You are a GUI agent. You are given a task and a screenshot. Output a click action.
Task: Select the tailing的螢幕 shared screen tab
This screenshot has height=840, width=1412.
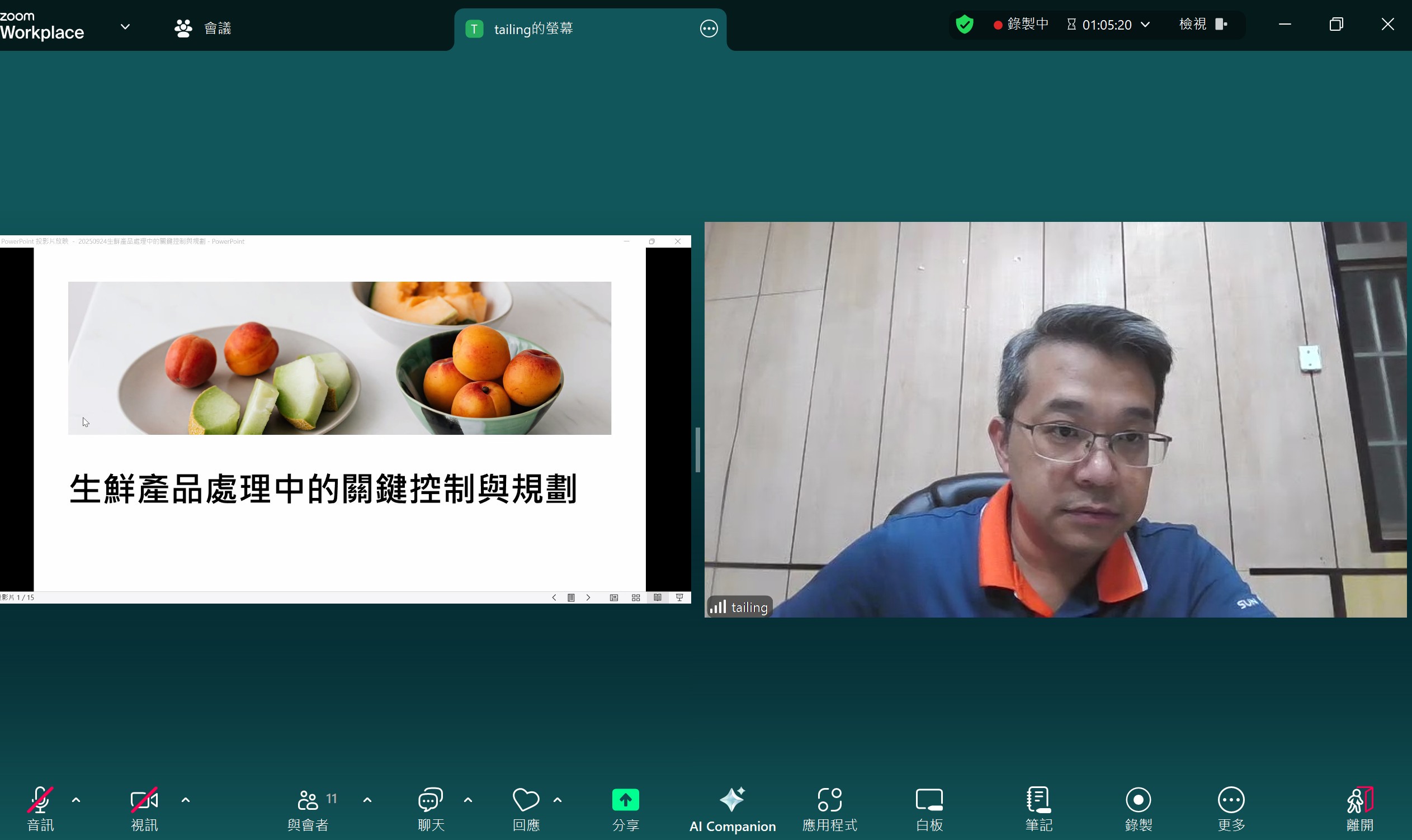(532, 29)
